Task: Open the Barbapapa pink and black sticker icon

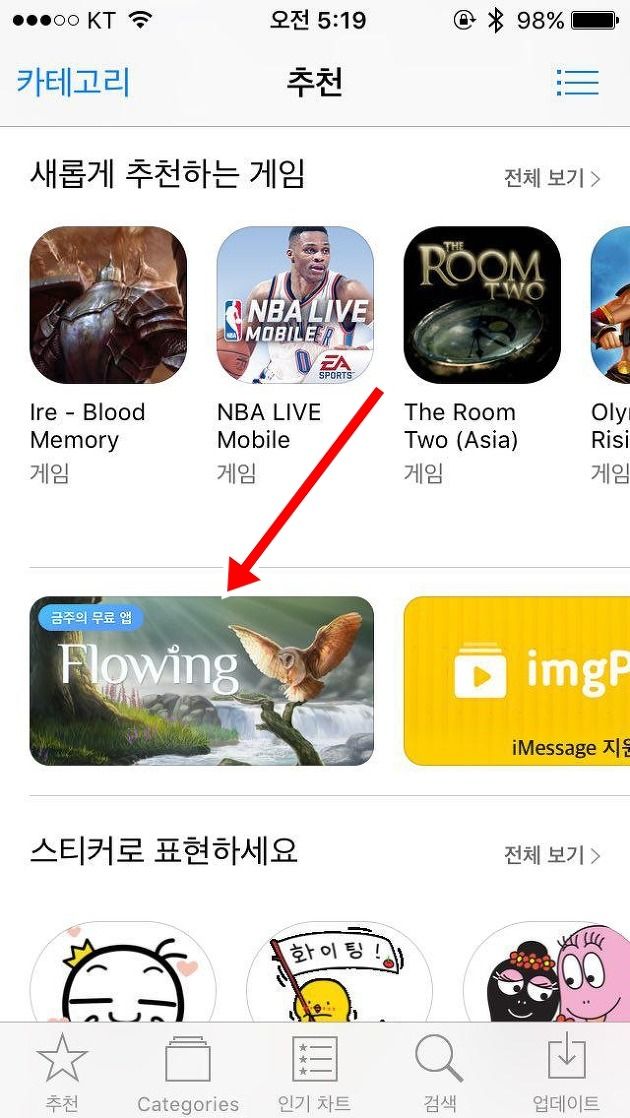Action: (547, 972)
